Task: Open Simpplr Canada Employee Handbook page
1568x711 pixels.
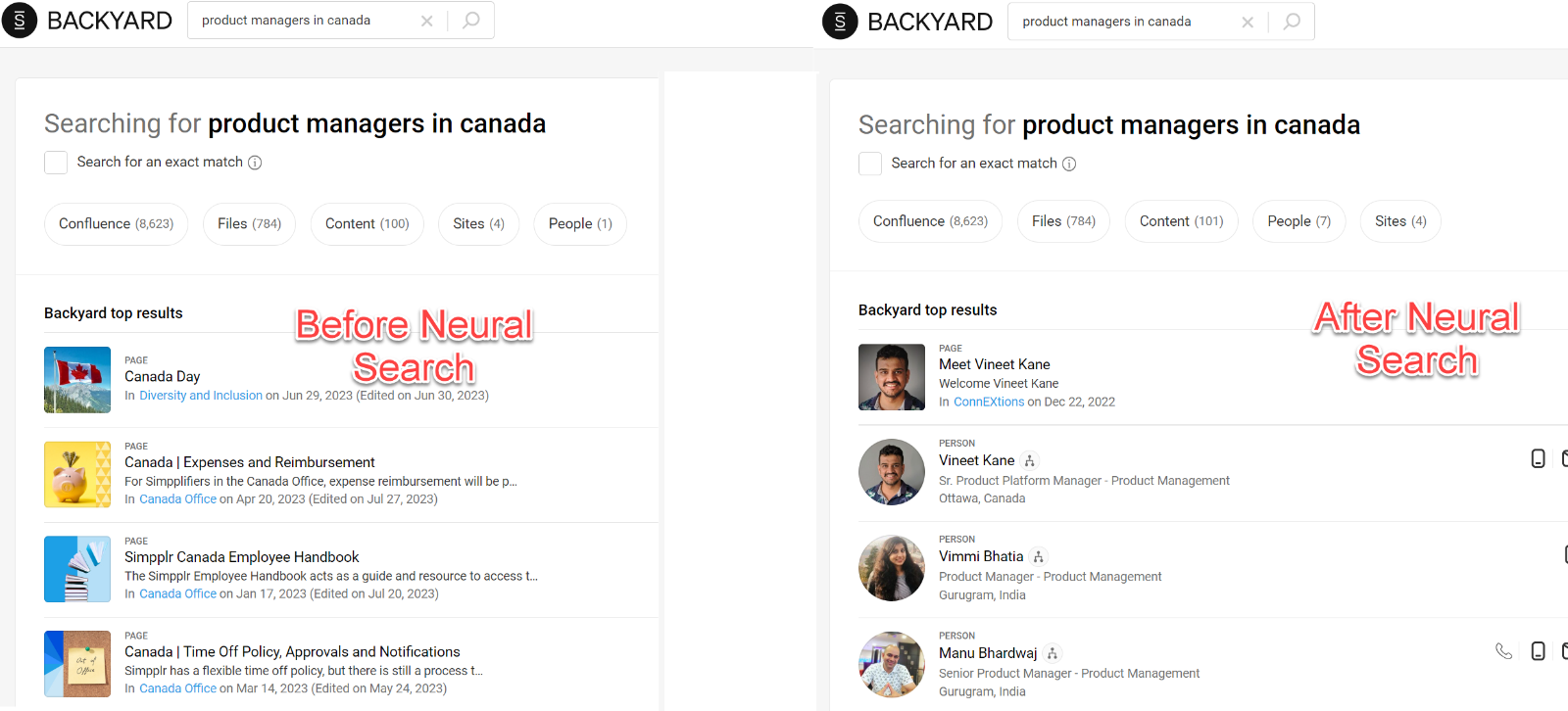Action: pyautogui.click(x=242, y=557)
